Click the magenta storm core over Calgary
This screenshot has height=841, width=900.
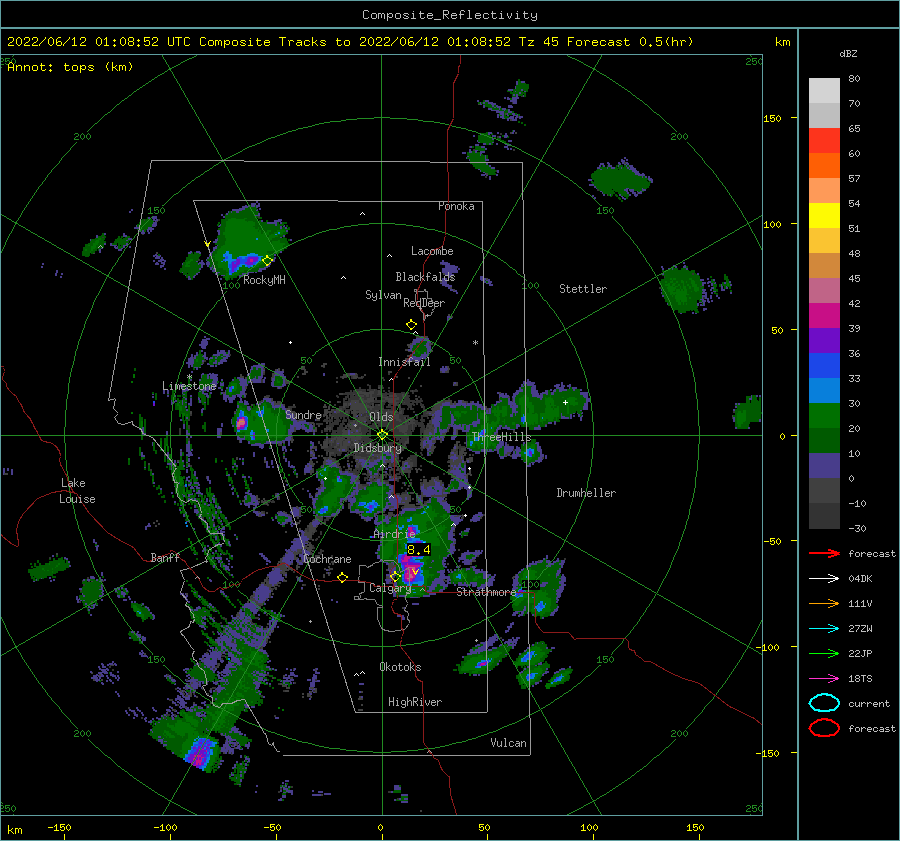tap(410, 573)
